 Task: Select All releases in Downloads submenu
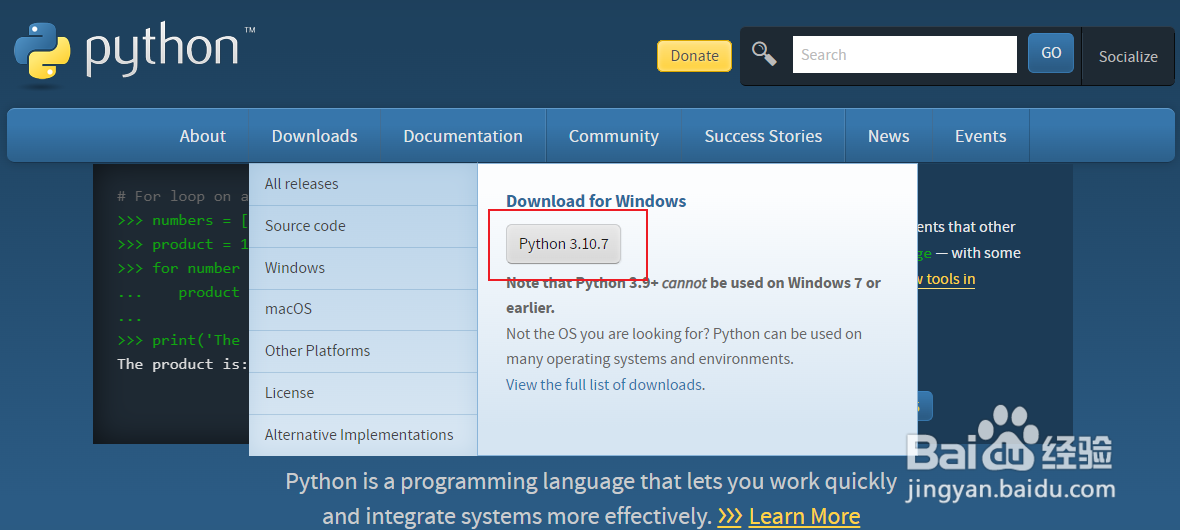(363, 184)
